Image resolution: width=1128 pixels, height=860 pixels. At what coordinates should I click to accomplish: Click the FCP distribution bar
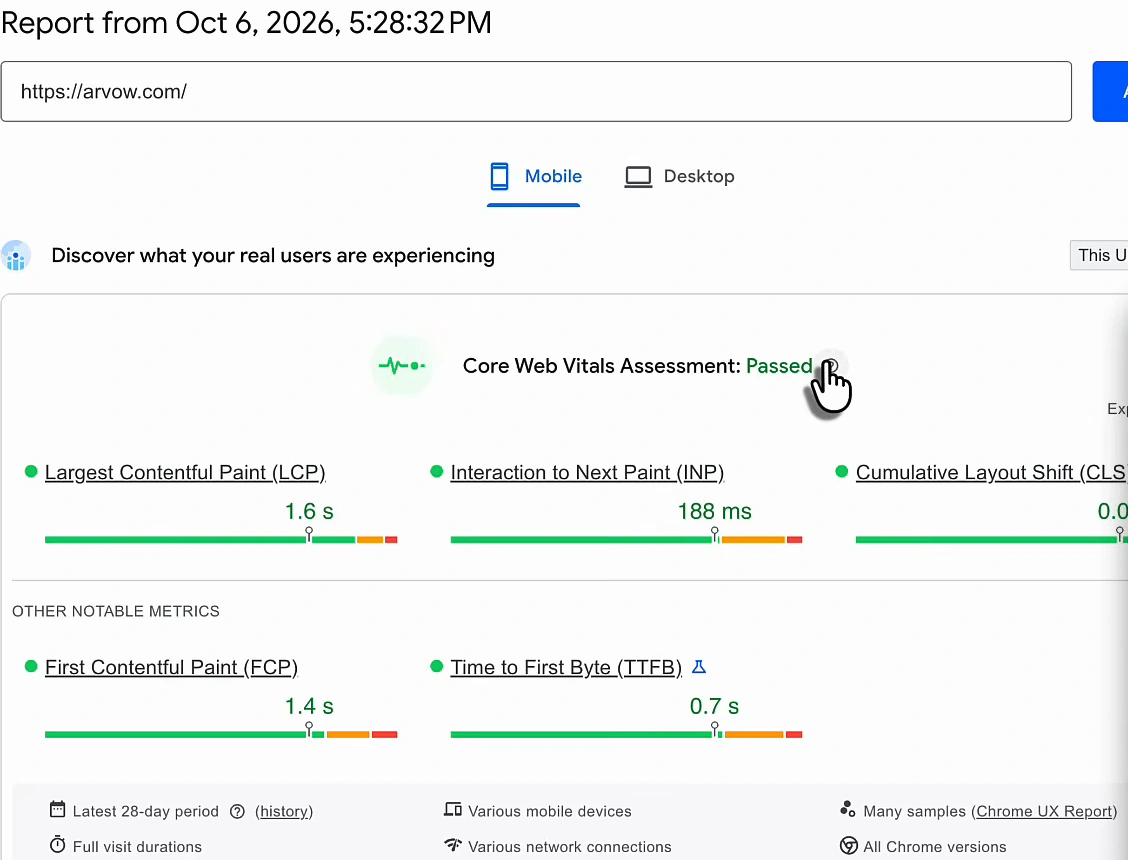[x=221, y=735]
